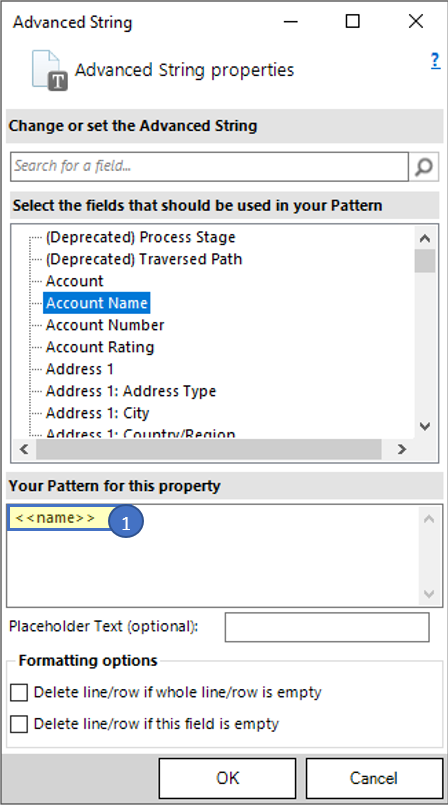The image size is (448, 805).
Task: Click the Cancel button
Action: tap(374, 778)
